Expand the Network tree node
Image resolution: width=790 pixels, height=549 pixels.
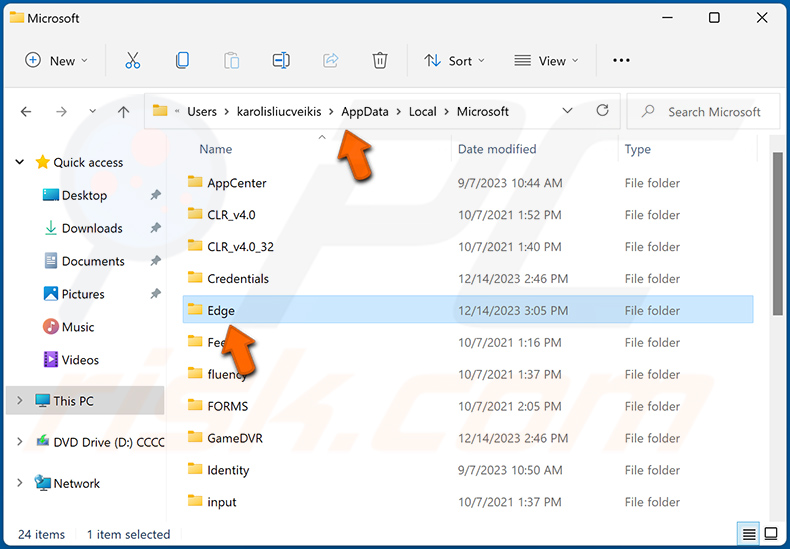point(20,483)
